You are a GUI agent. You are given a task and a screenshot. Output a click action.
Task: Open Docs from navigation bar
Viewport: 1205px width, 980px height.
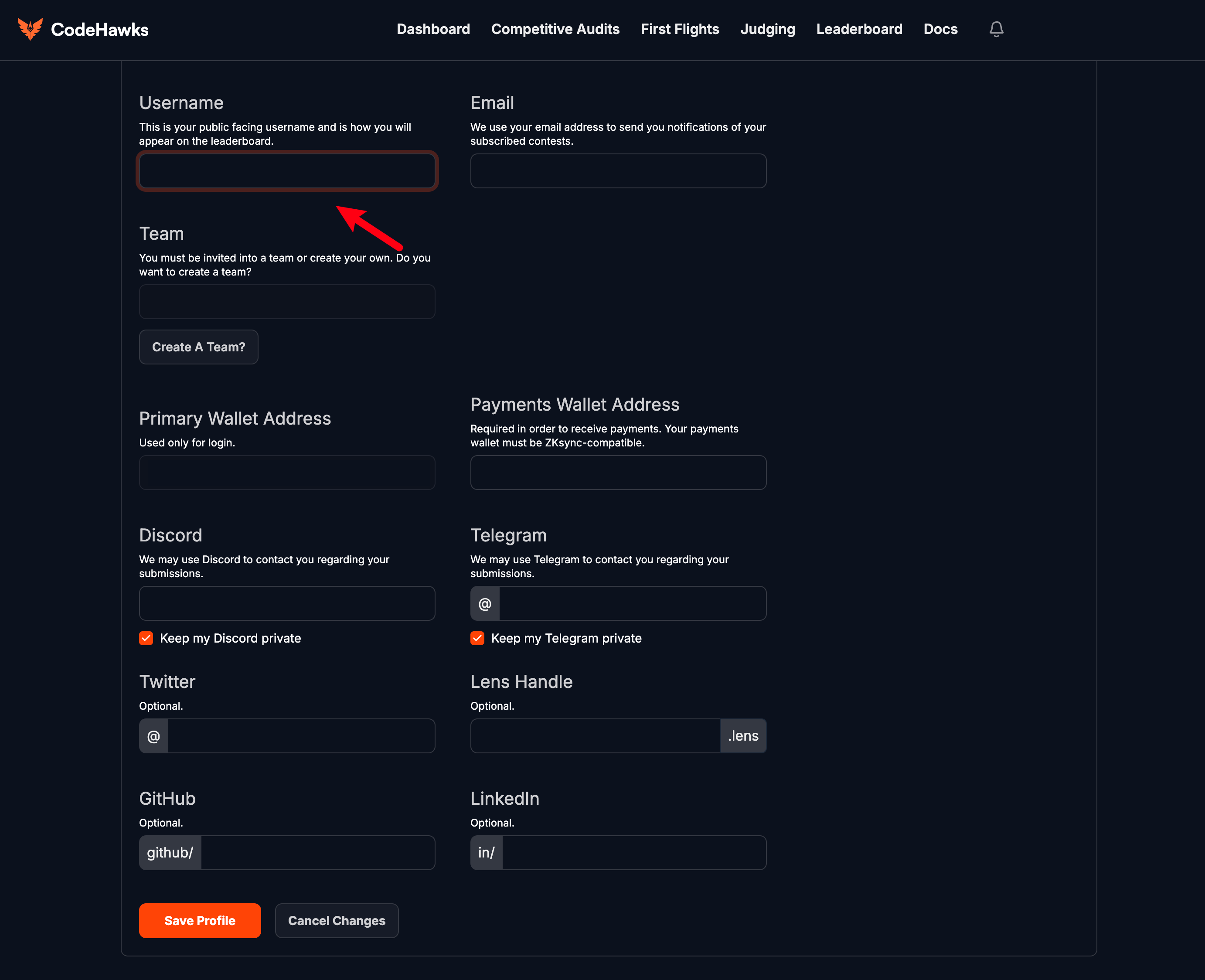940,29
